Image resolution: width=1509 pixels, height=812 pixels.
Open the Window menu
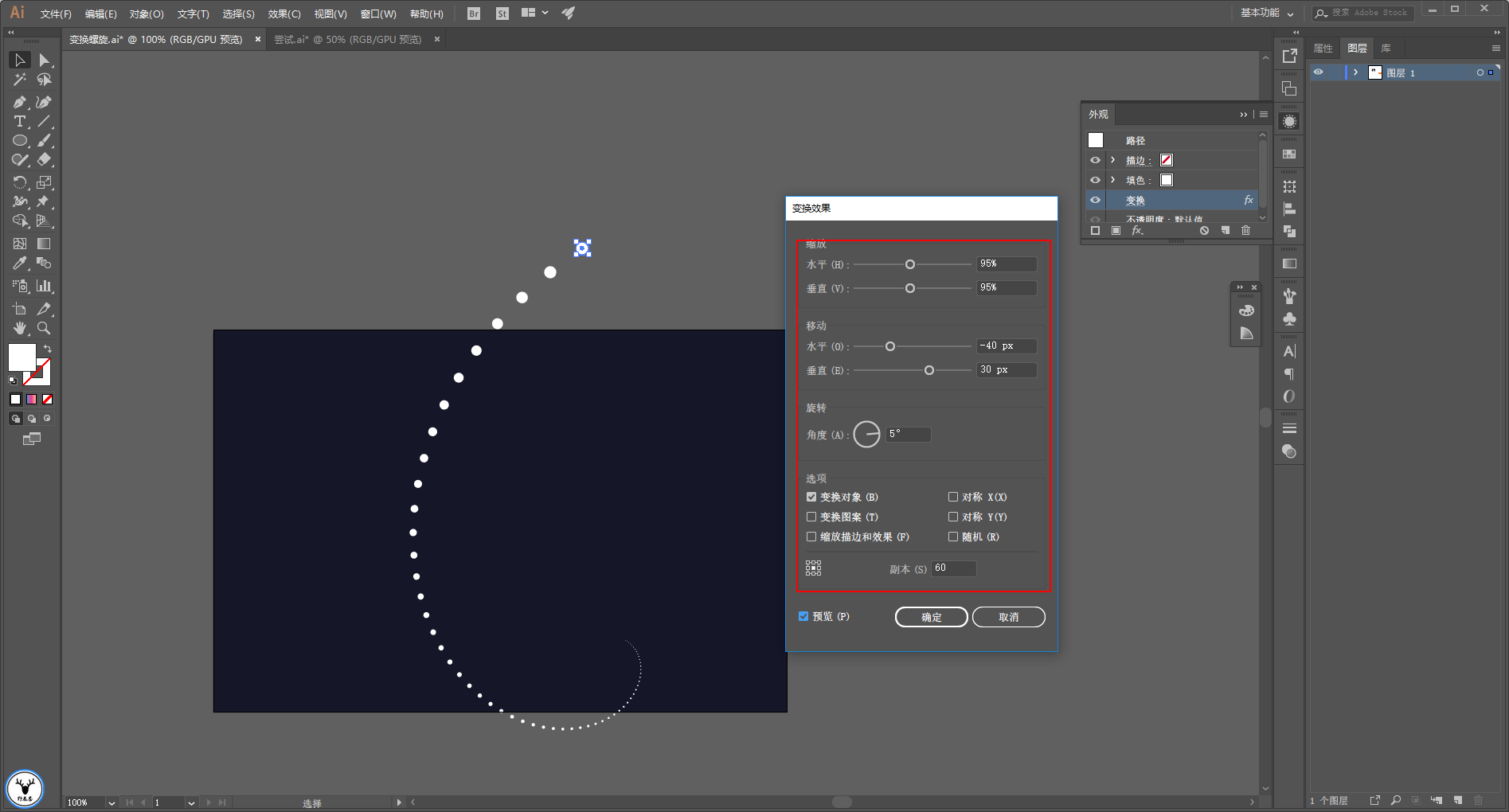378,14
